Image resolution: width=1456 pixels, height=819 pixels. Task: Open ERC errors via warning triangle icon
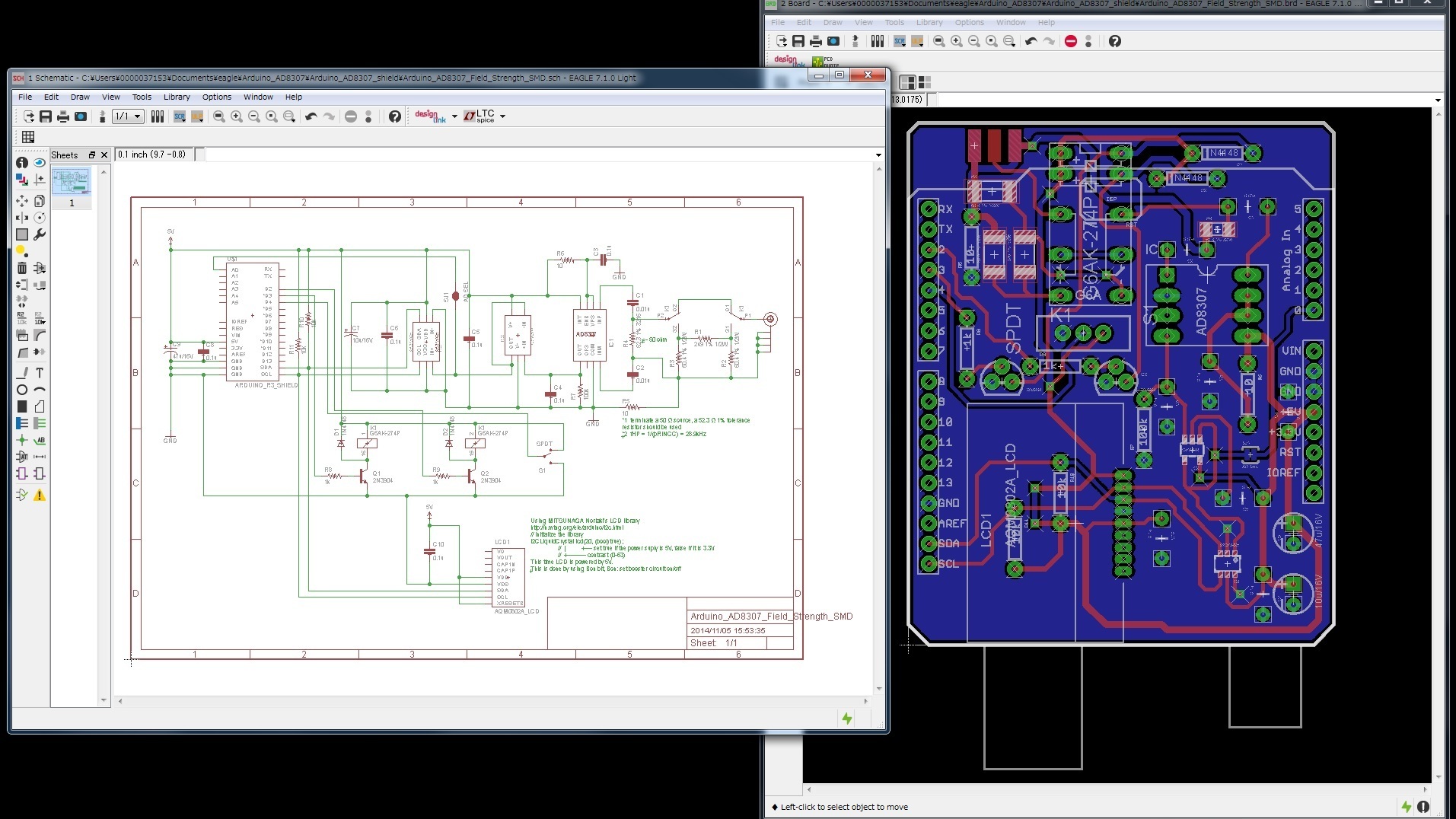(40, 496)
